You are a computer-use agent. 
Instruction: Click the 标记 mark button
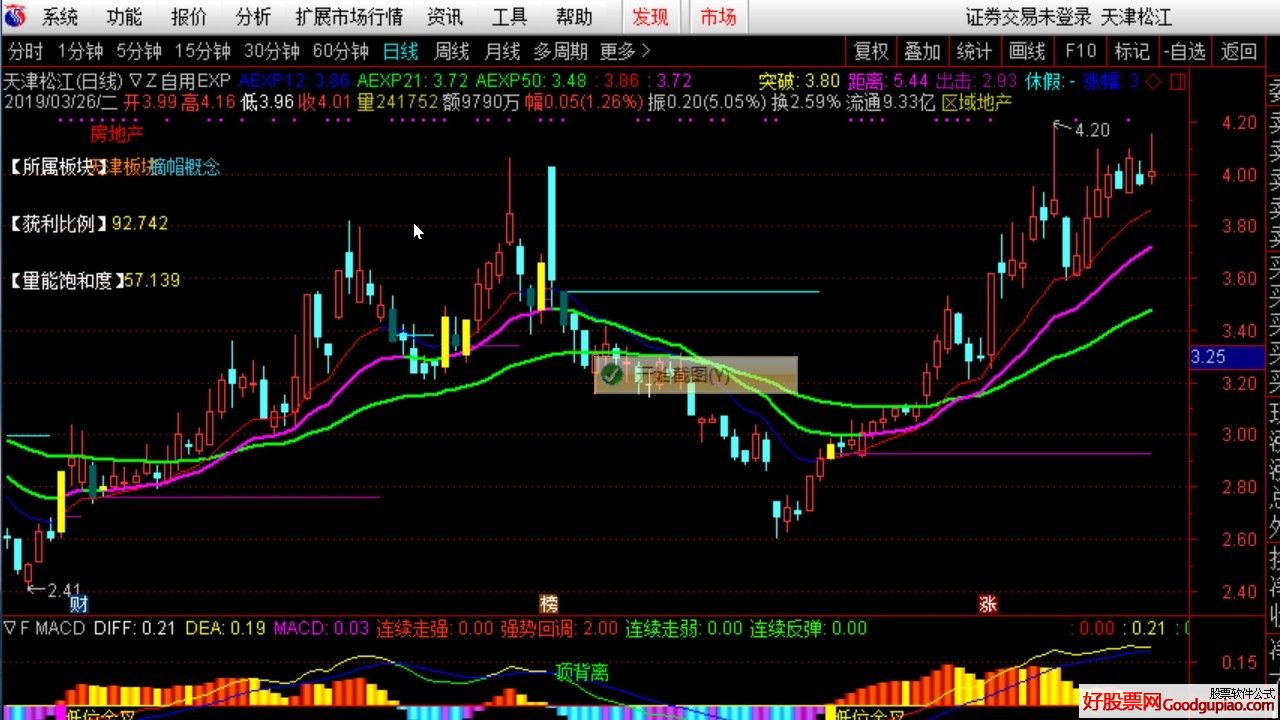point(1132,52)
